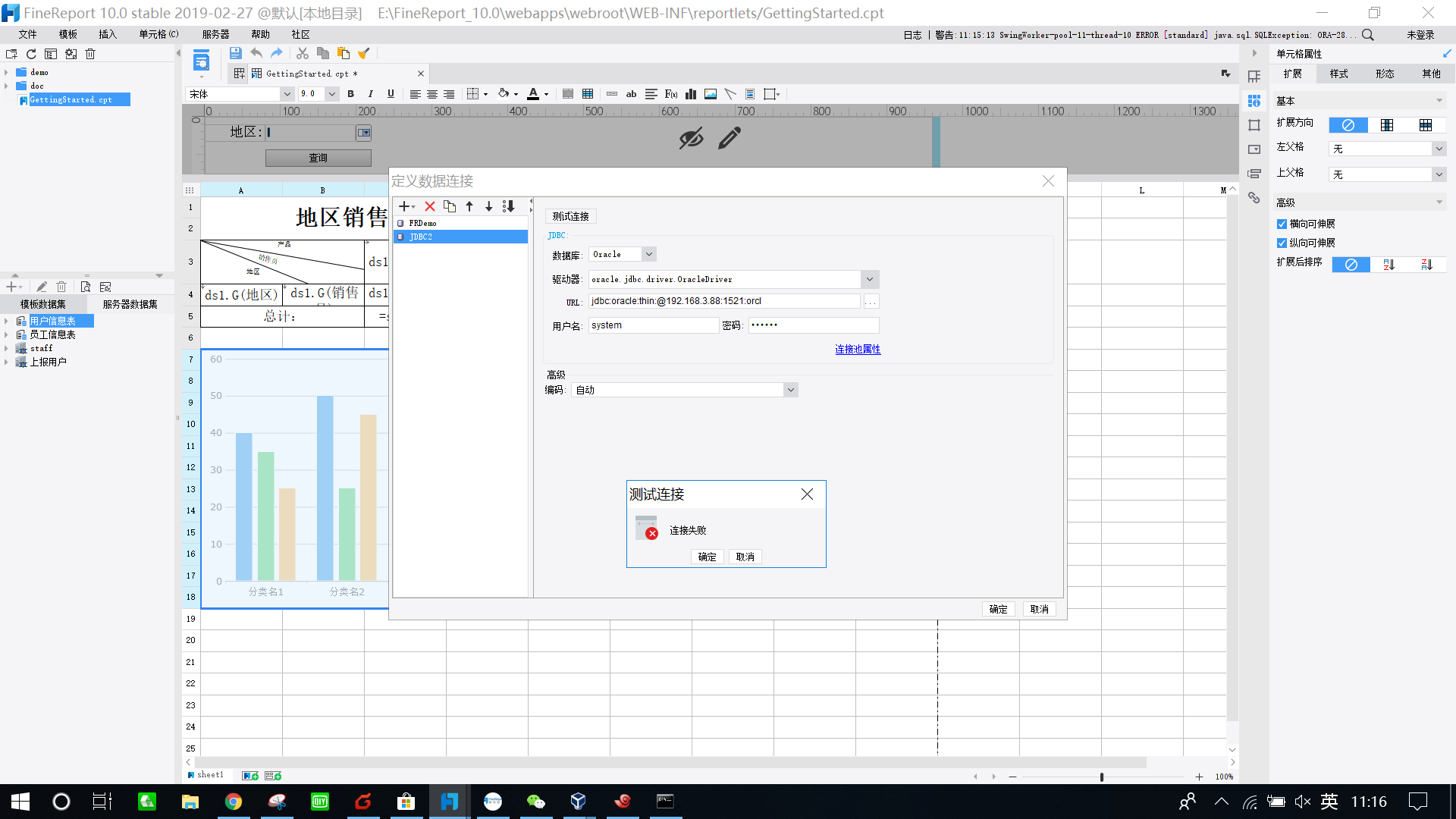Image resolution: width=1456 pixels, height=819 pixels.
Task: Open the font family 宋体 dropdown
Action: 287,94
